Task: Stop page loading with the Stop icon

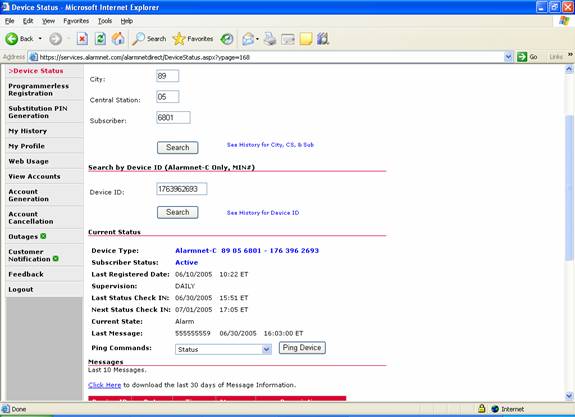Action: [82, 39]
